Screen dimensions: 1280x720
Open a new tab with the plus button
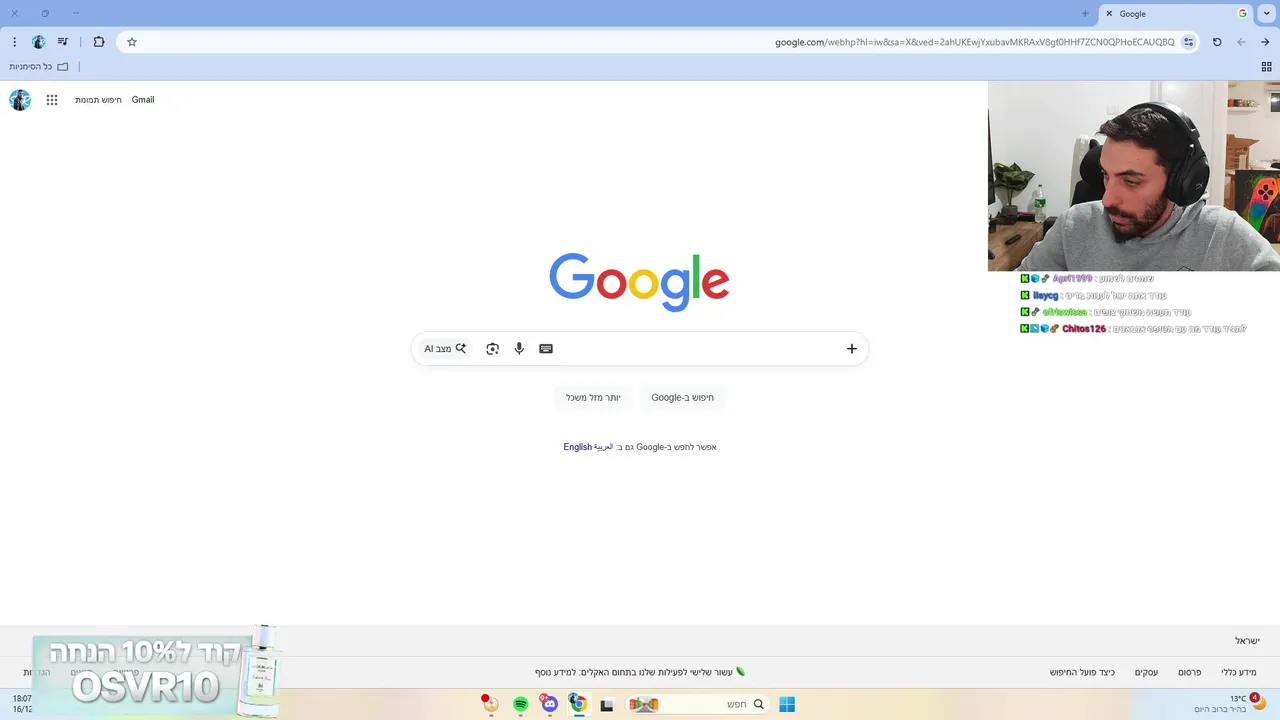coord(1085,14)
